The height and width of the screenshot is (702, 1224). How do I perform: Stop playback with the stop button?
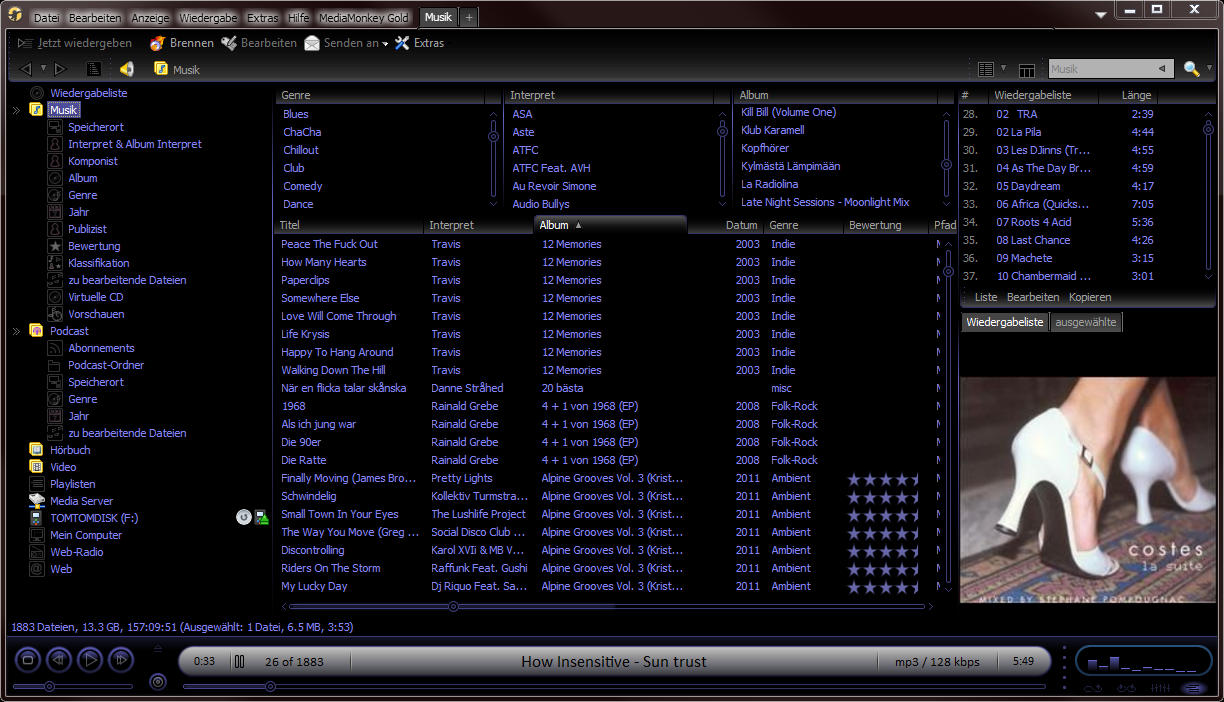[x=29, y=659]
